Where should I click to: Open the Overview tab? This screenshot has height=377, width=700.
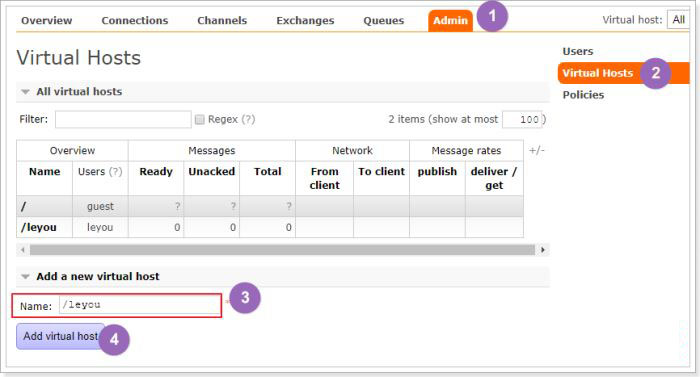[x=46, y=21]
